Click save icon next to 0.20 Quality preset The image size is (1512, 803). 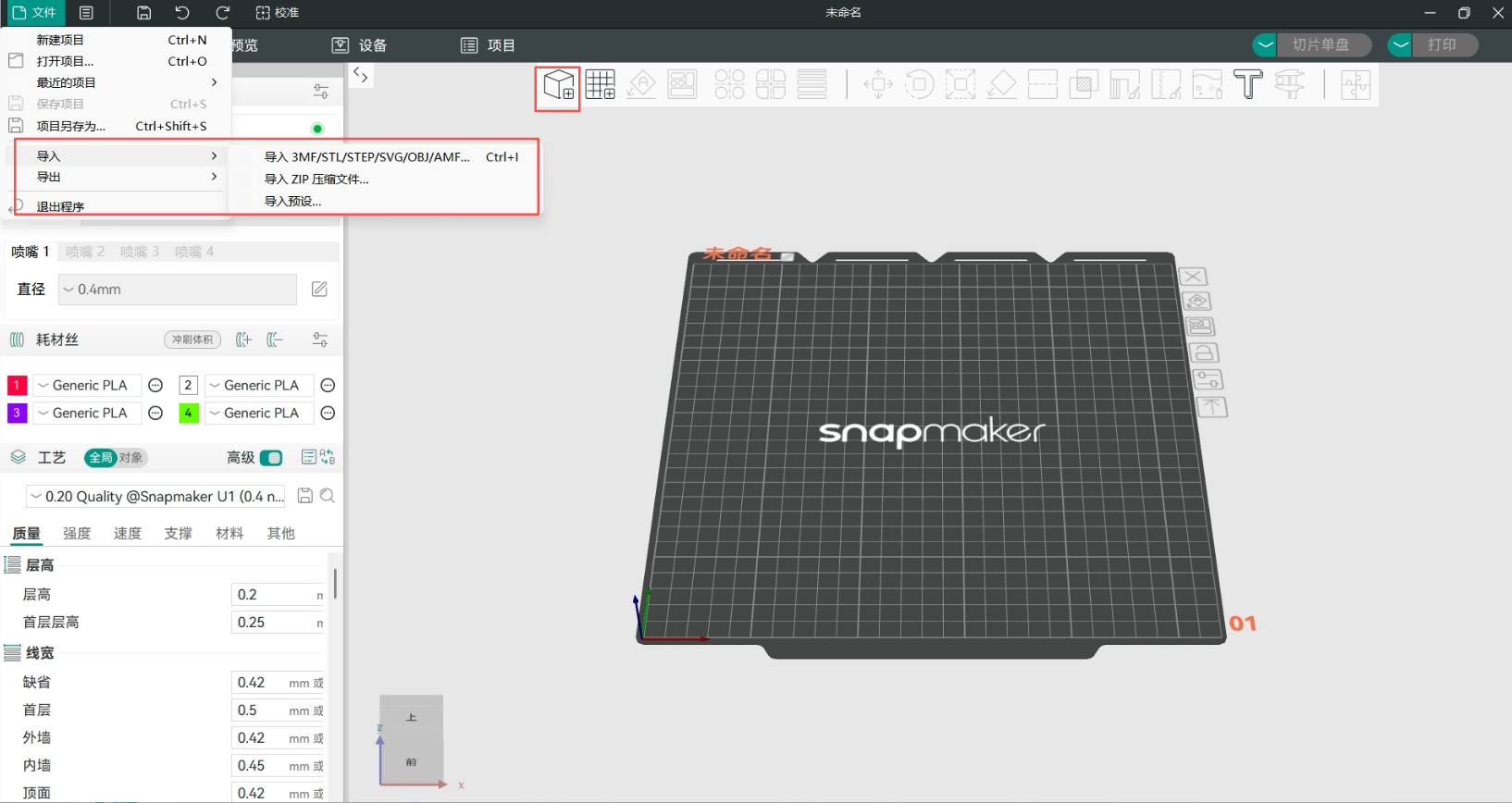pyautogui.click(x=304, y=496)
